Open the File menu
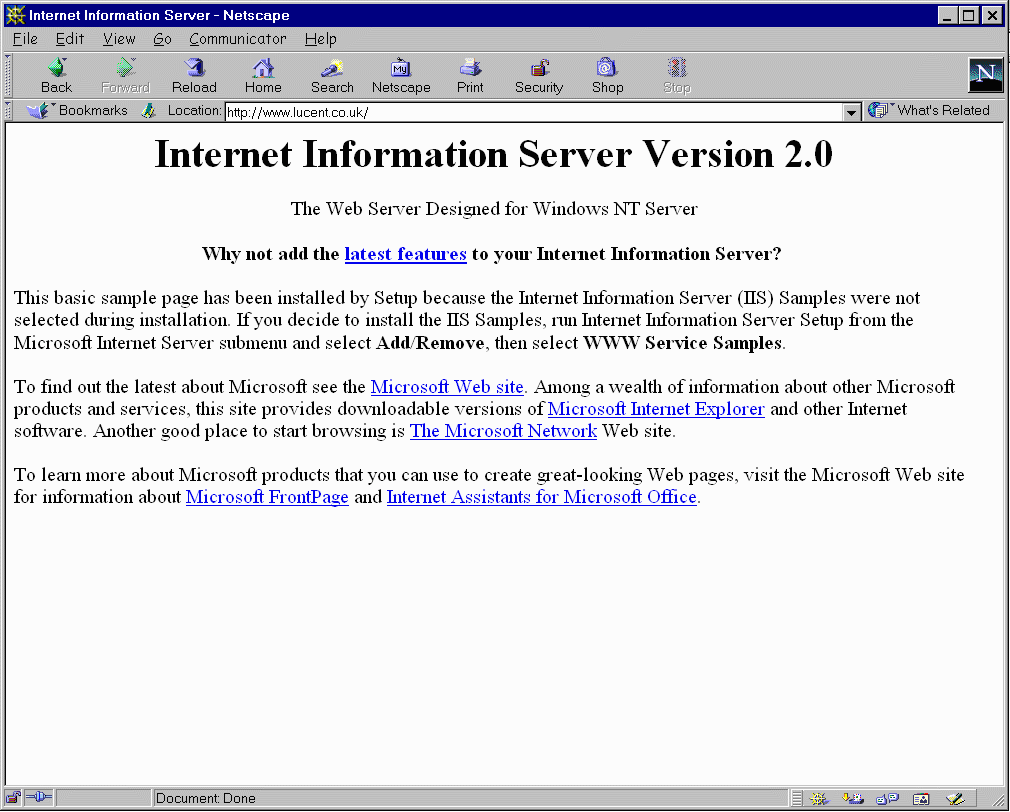Image resolution: width=1010 pixels, height=812 pixels. point(25,39)
